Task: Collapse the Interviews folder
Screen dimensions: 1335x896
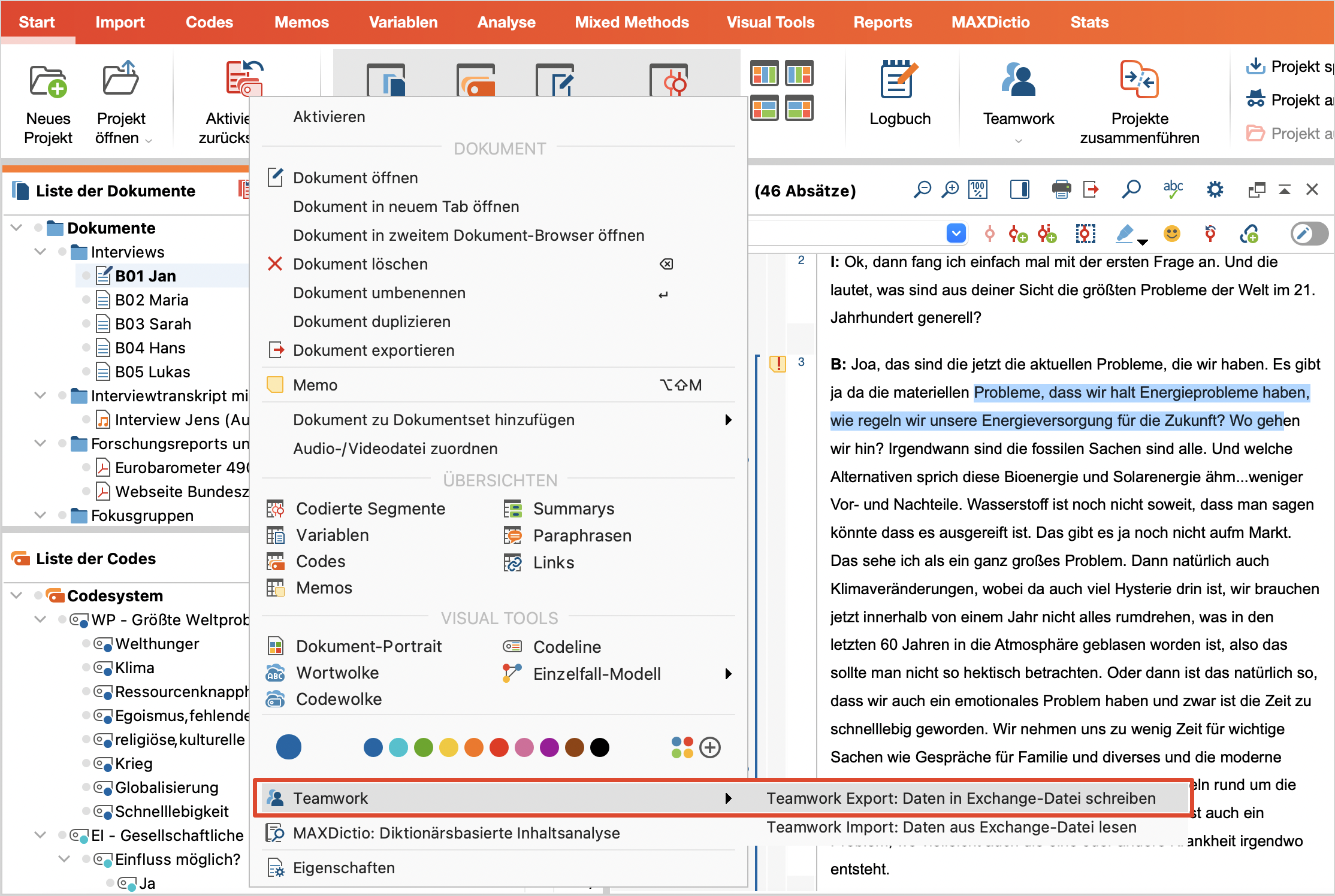Action: tap(40, 252)
